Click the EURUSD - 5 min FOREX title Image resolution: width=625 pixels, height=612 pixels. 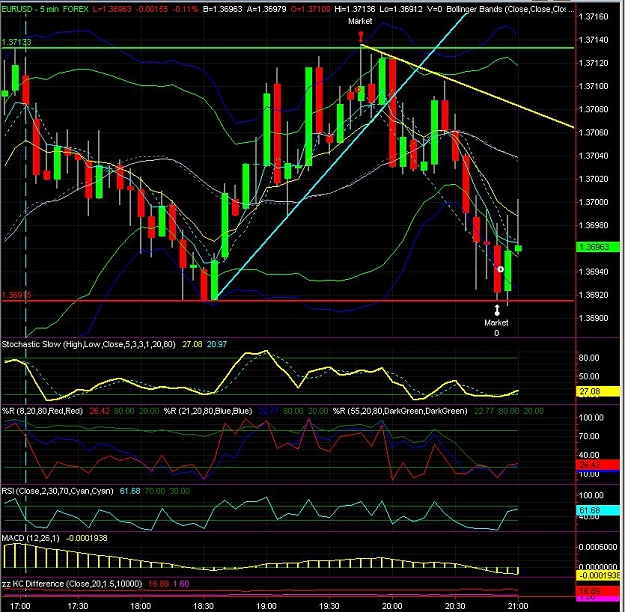(x=45, y=8)
